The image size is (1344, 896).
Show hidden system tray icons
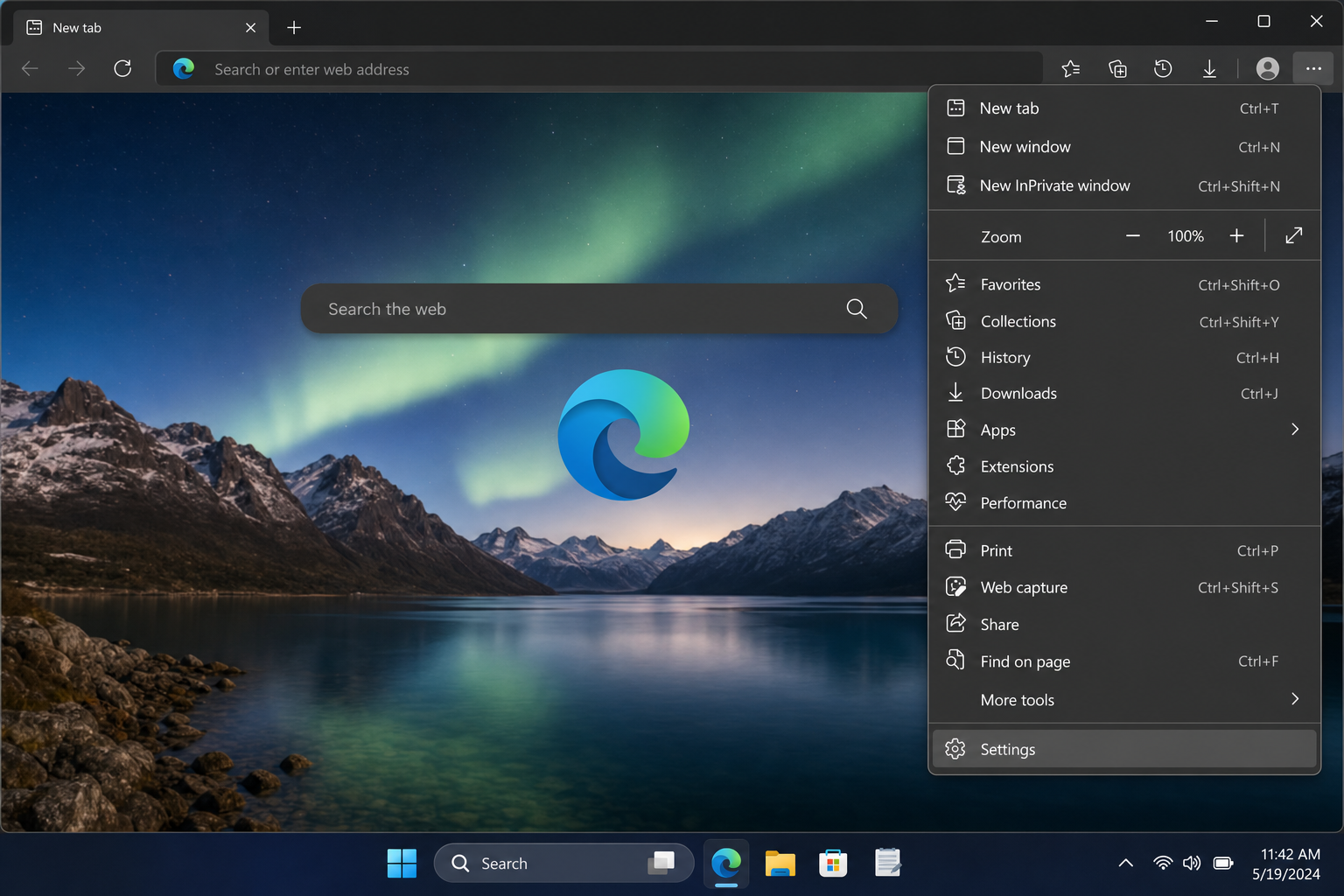pos(1125,864)
